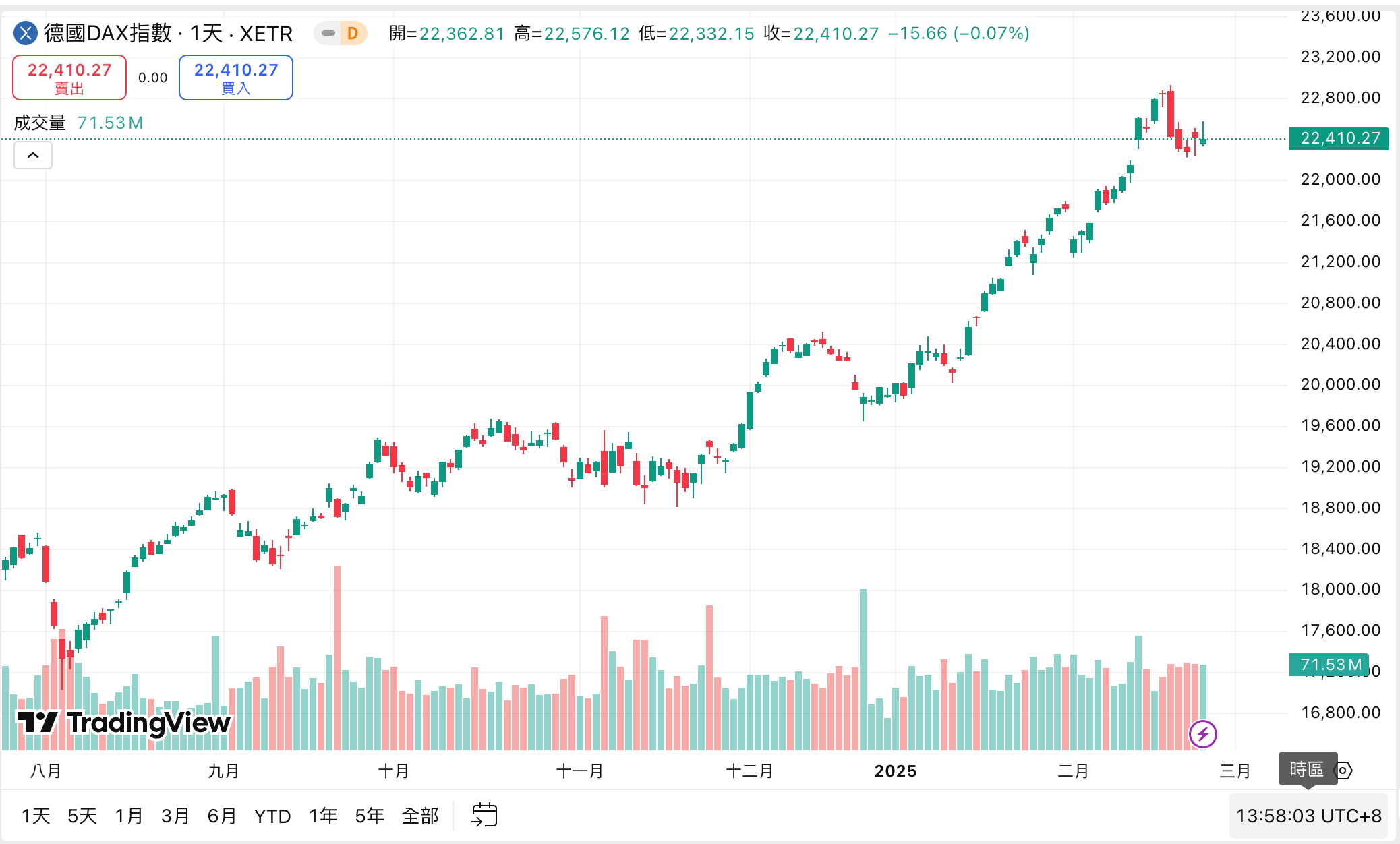This screenshot has width=1400, height=844.
Task: Collapse the indicator legend chevron
Action: point(33,156)
